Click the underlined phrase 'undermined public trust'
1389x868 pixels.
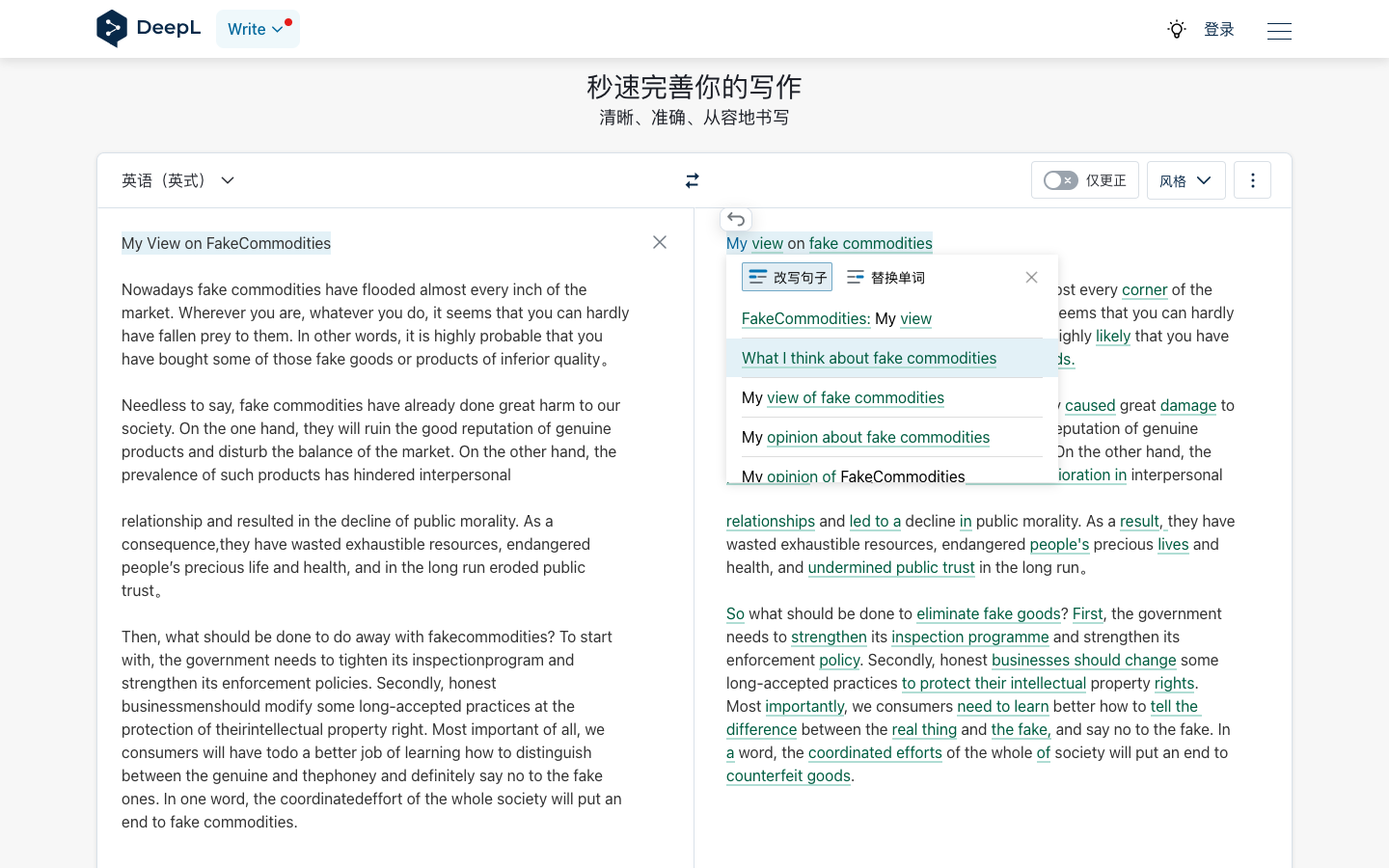(x=891, y=567)
